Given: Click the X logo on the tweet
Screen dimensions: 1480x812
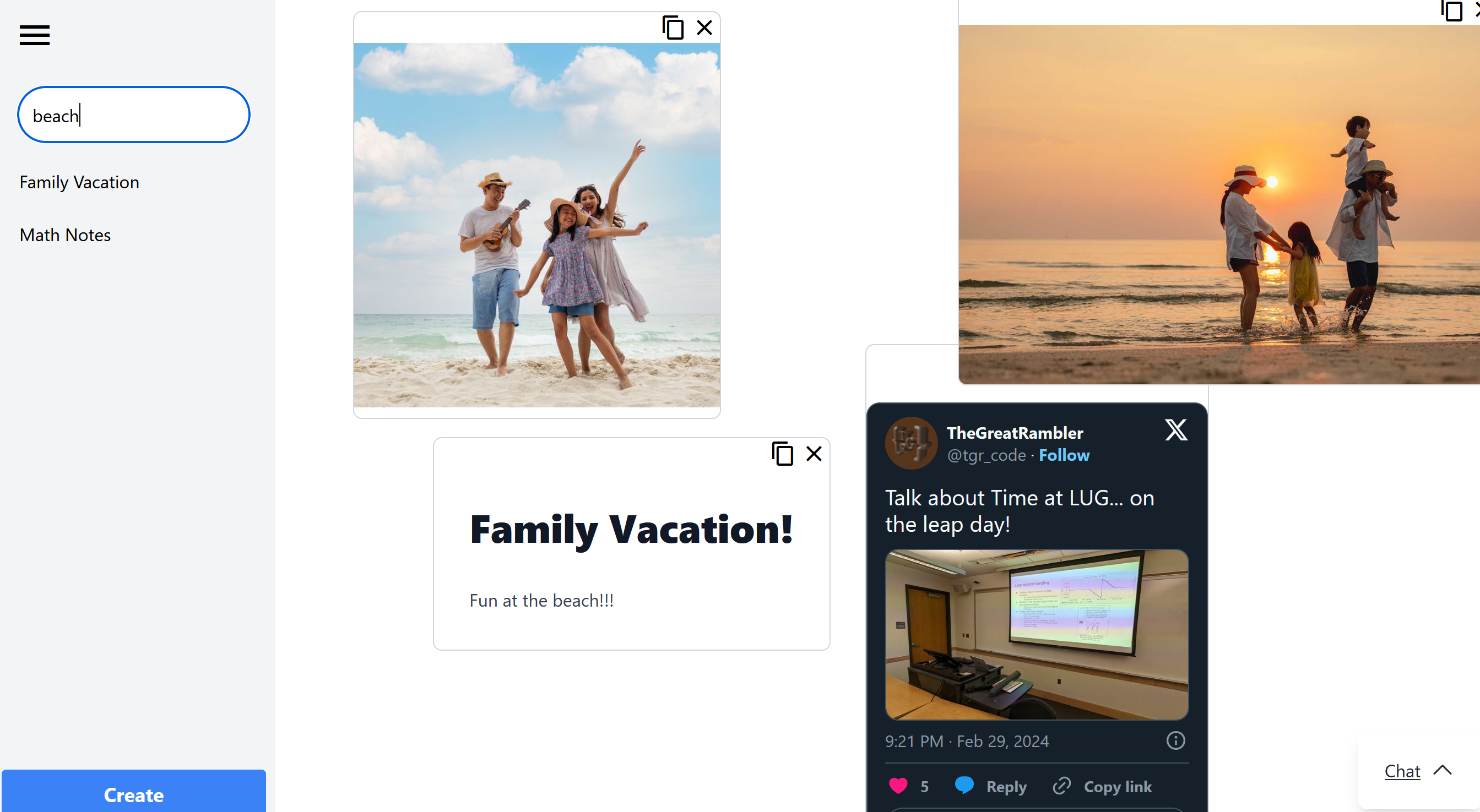Looking at the screenshot, I should click(x=1176, y=429).
